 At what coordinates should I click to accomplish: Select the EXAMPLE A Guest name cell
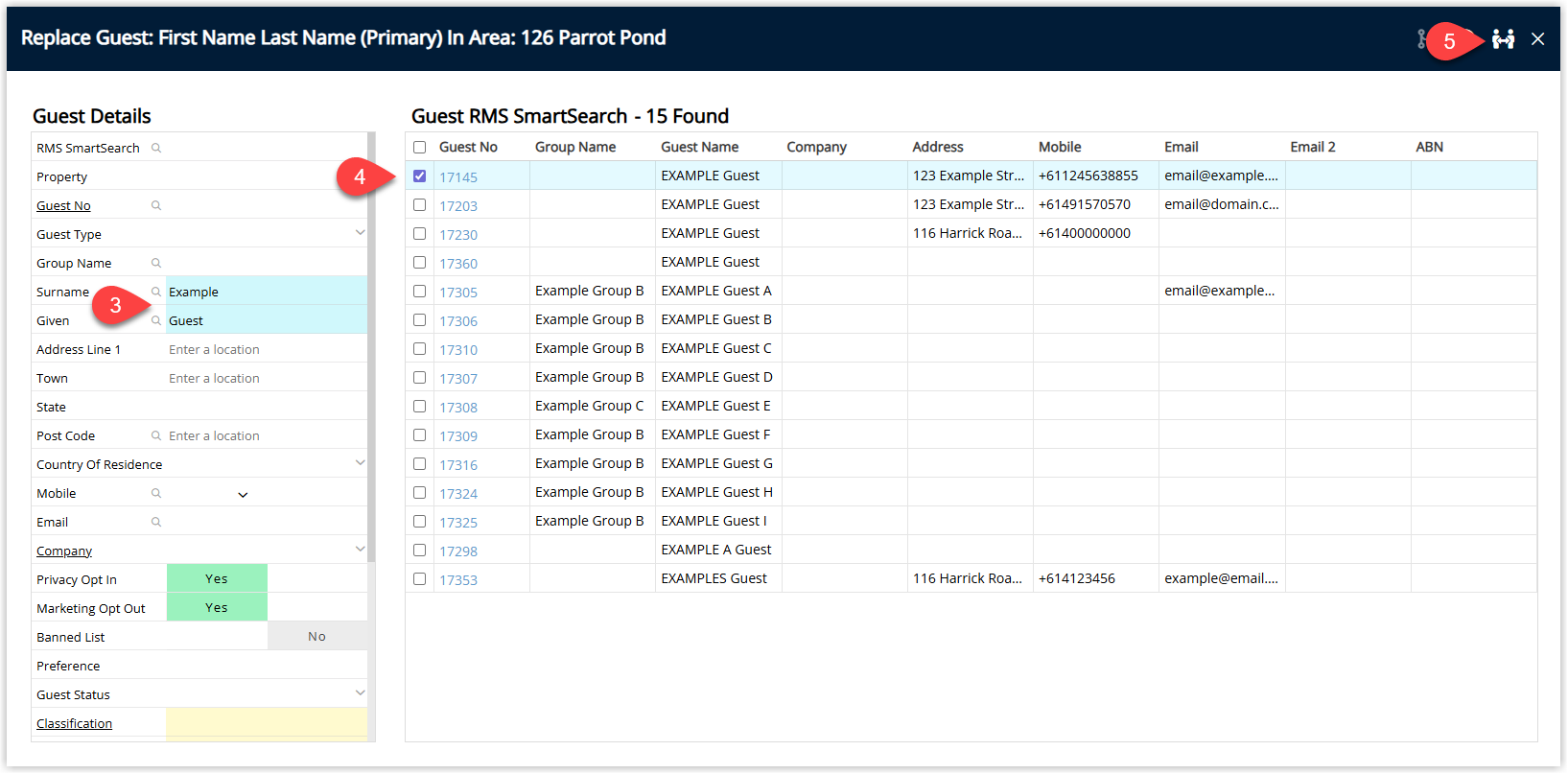coord(716,550)
